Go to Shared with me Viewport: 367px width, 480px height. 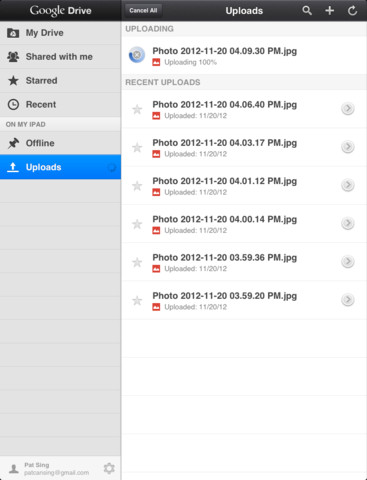[60, 57]
